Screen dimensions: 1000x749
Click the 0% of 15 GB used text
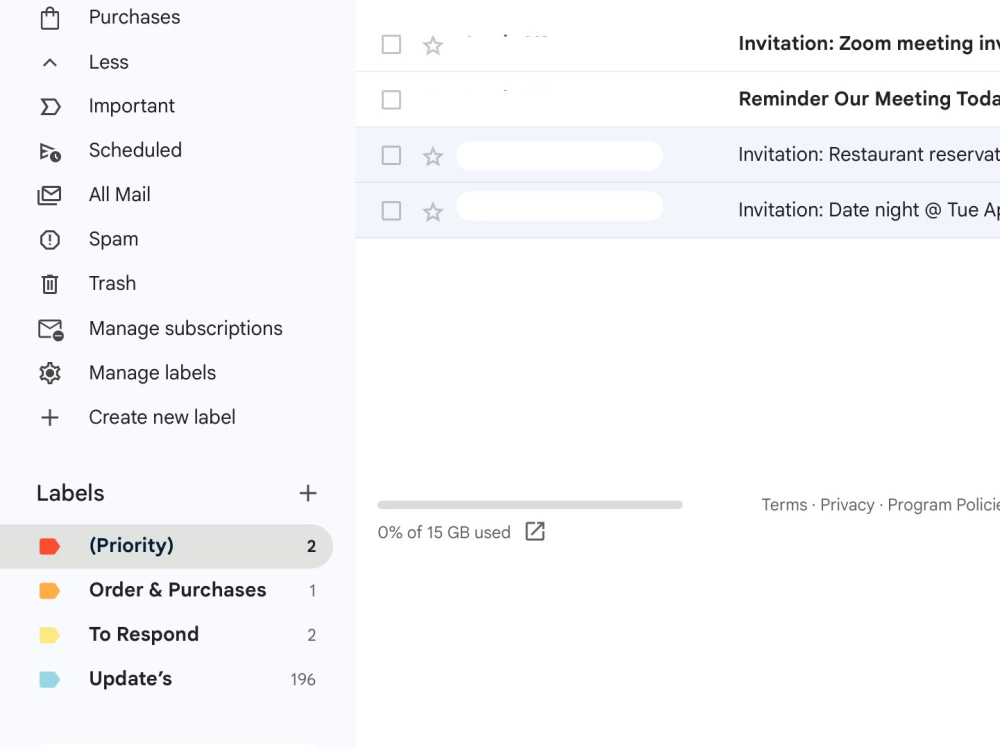point(444,532)
